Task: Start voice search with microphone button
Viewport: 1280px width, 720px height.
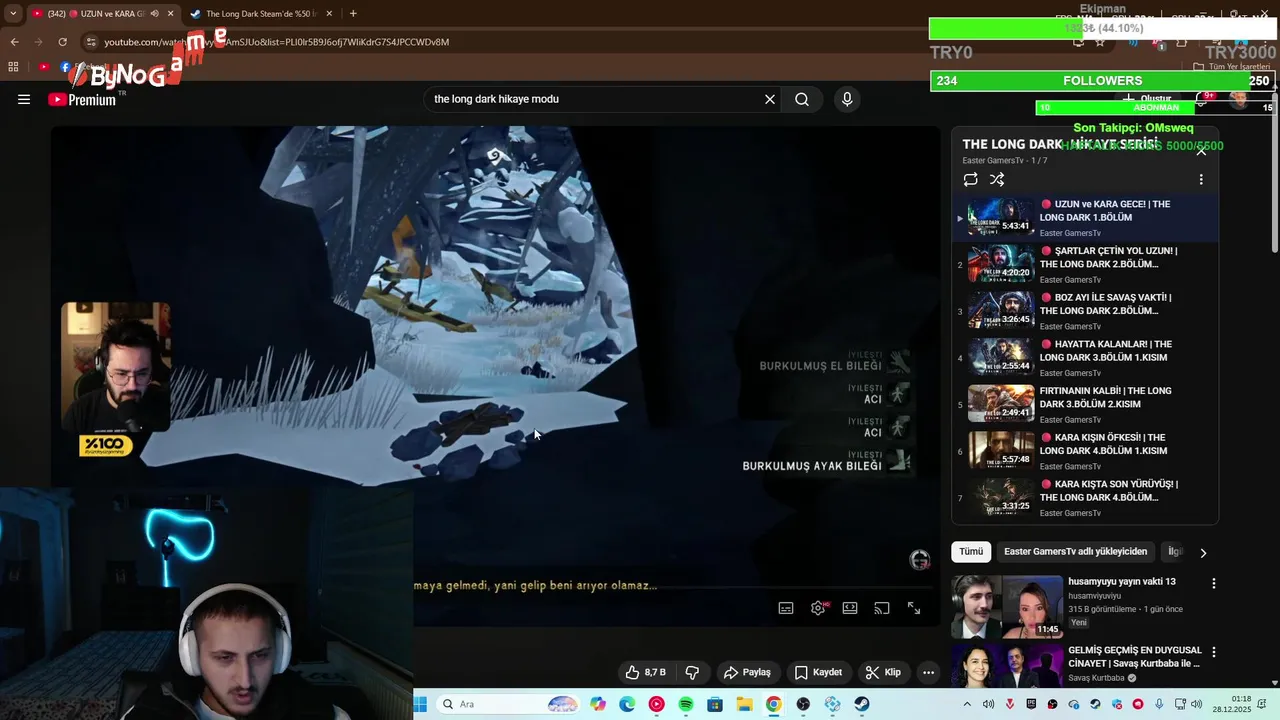Action: 847,99
